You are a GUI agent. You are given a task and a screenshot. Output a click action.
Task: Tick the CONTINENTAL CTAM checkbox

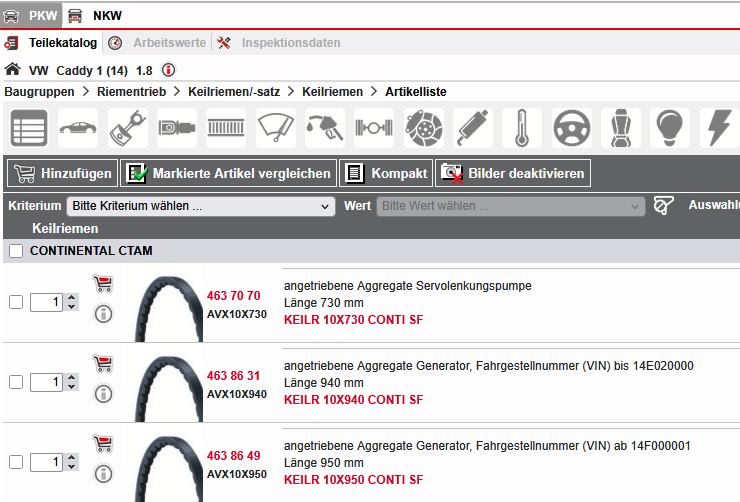16,251
